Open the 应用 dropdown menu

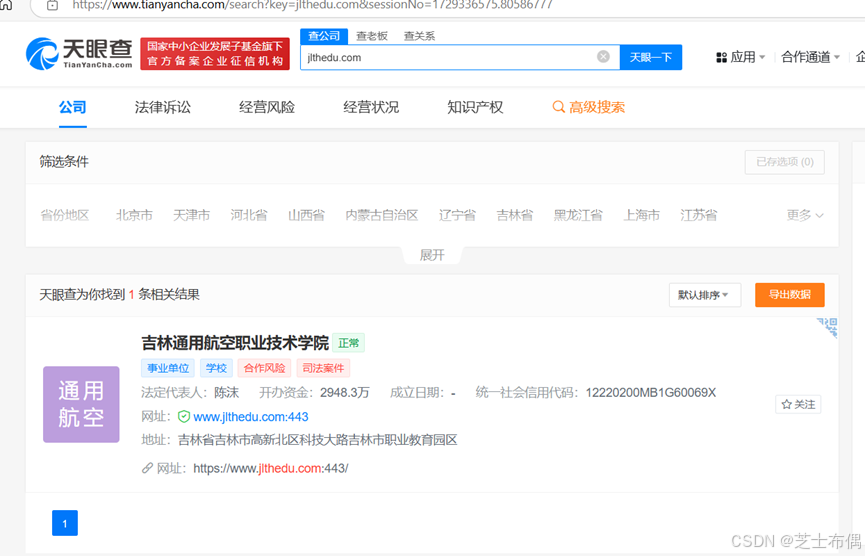[740, 57]
